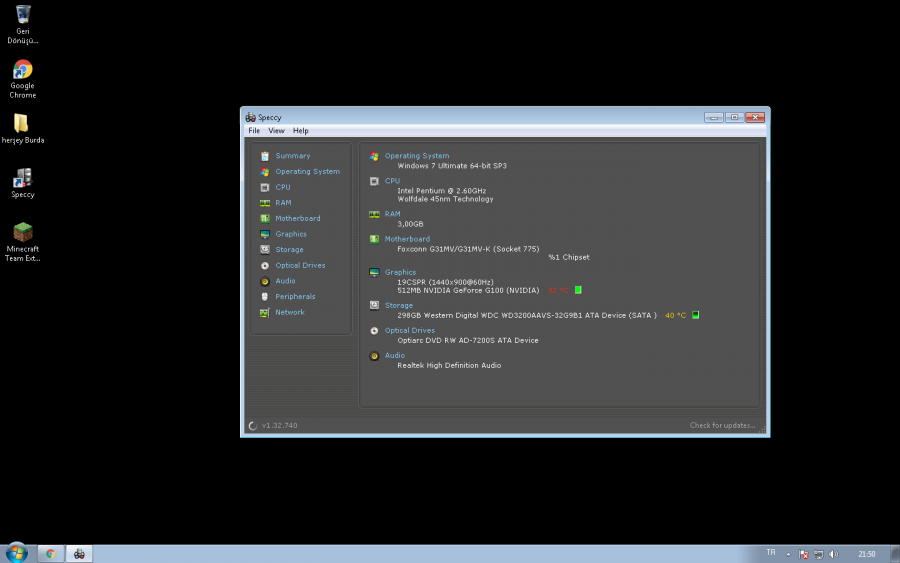
Task: Select Graphics in the sidebar
Action: pyautogui.click(x=290, y=234)
